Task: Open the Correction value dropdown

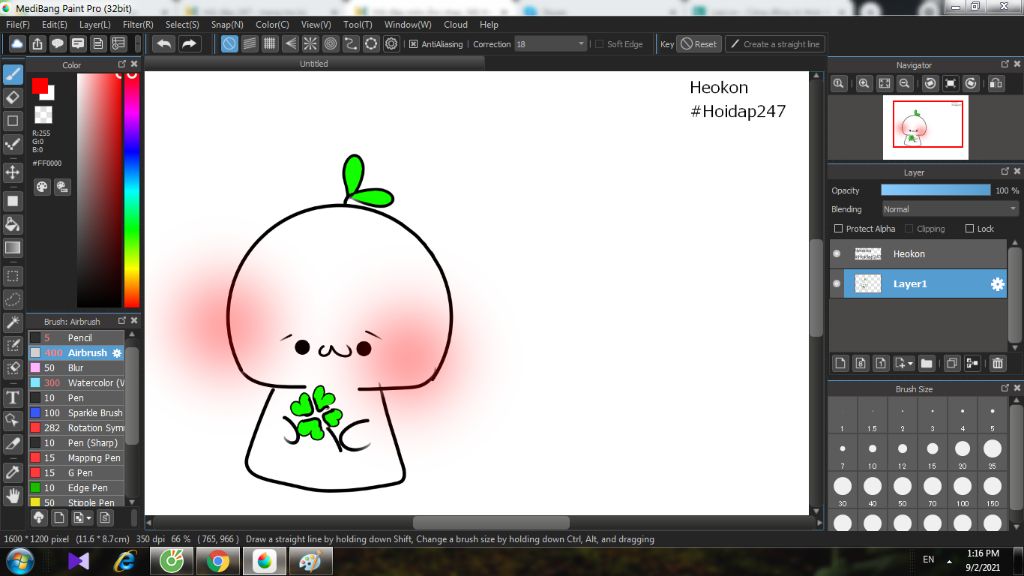Action: (x=581, y=44)
